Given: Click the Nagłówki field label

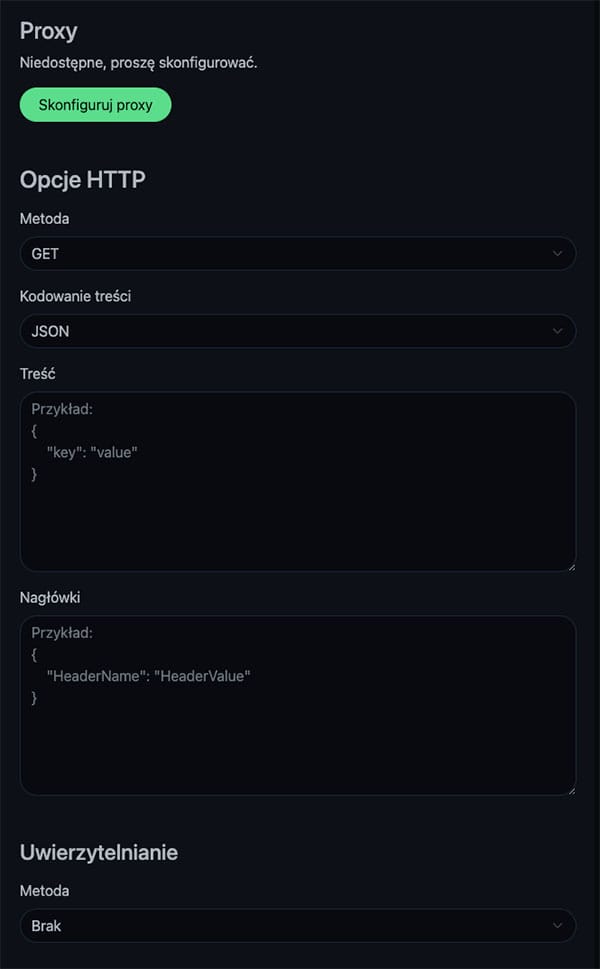Looking at the screenshot, I should coord(50,597).
